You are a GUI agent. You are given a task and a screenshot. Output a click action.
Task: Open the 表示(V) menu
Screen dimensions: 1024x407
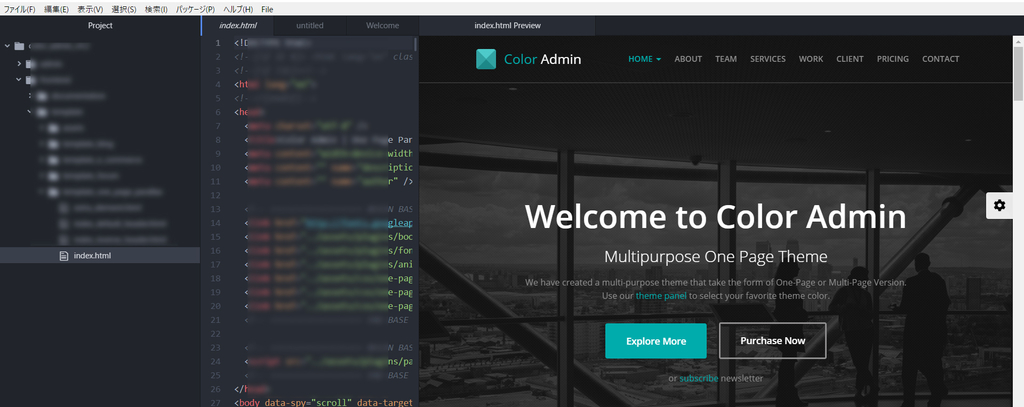tap(90, 9)
